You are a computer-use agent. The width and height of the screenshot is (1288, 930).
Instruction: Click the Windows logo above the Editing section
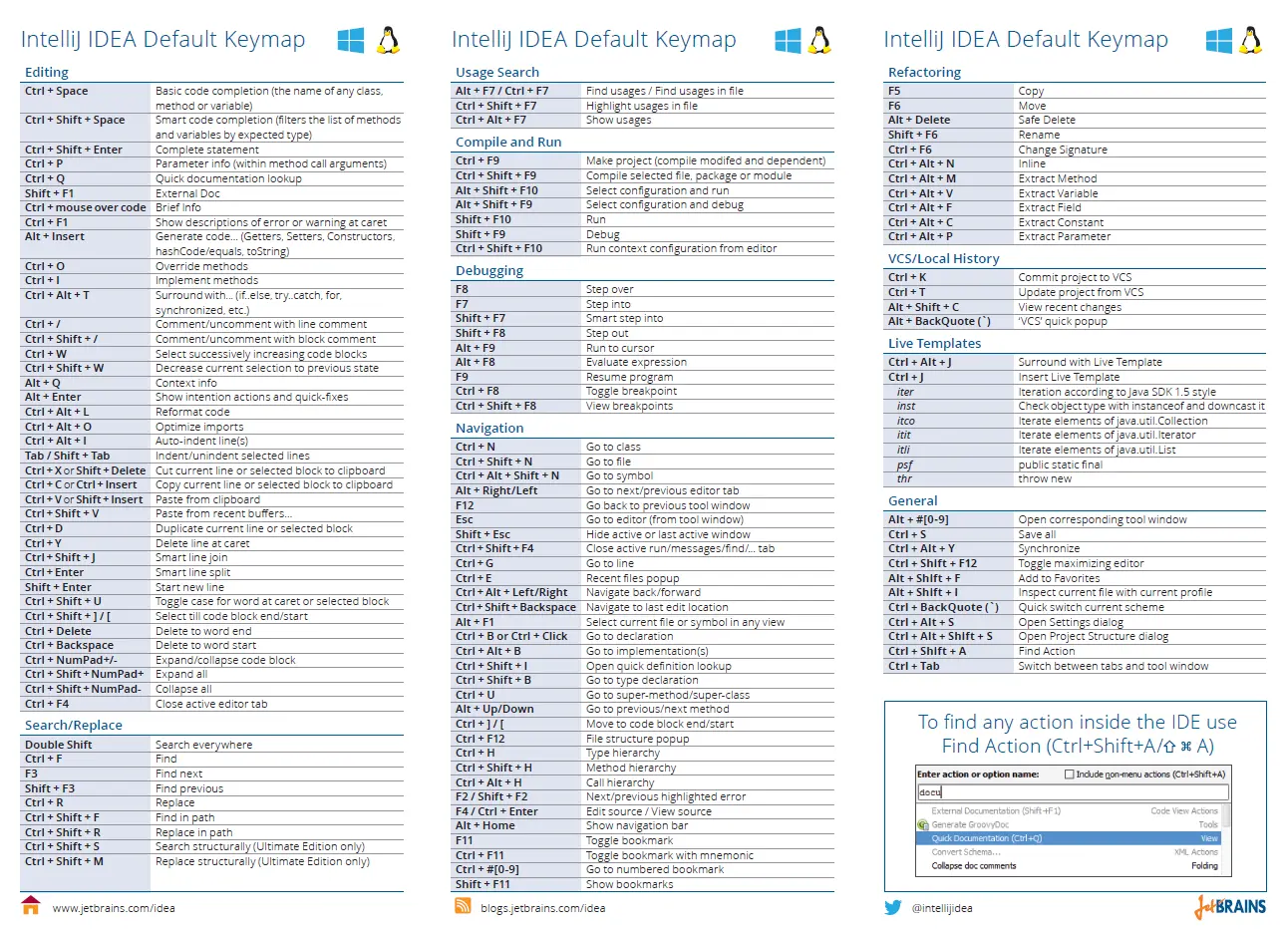[351, 40]
